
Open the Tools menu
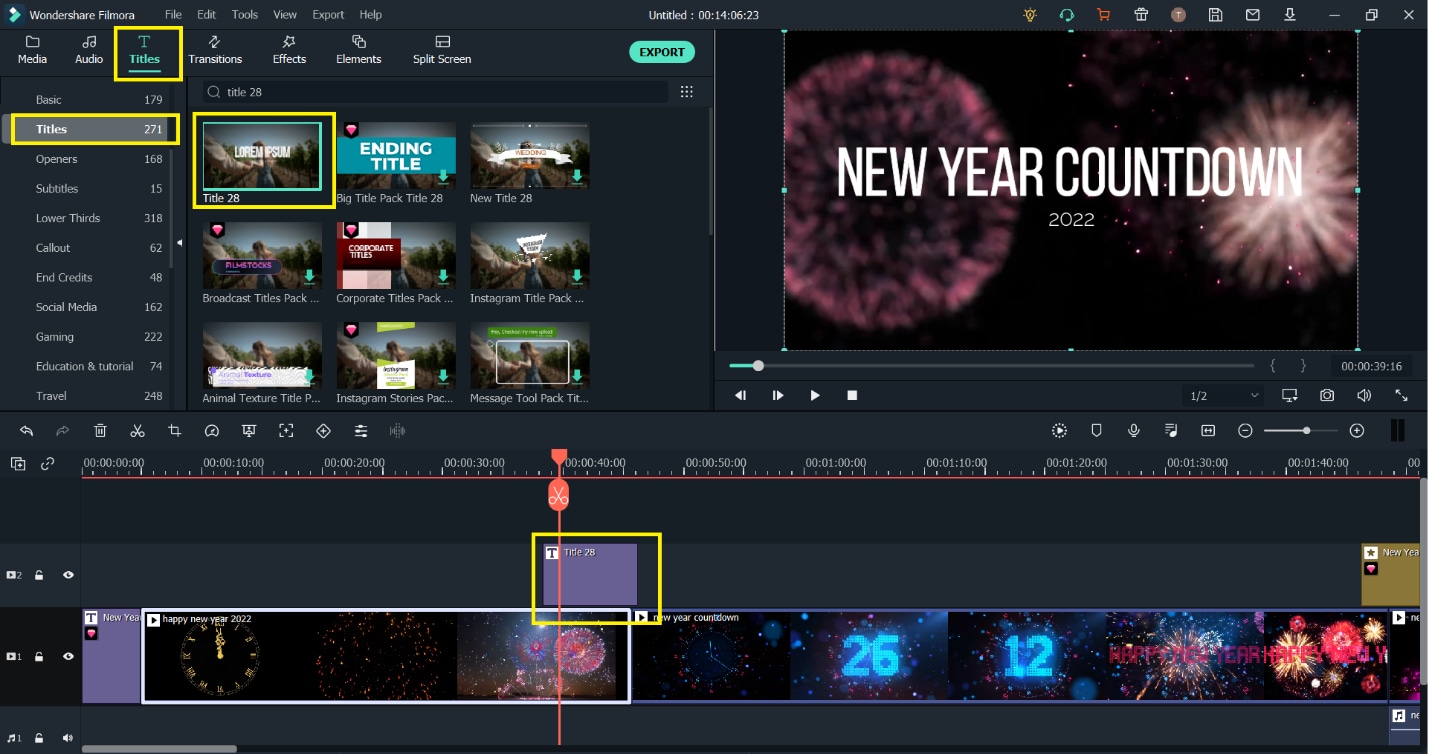coord(244,15)
